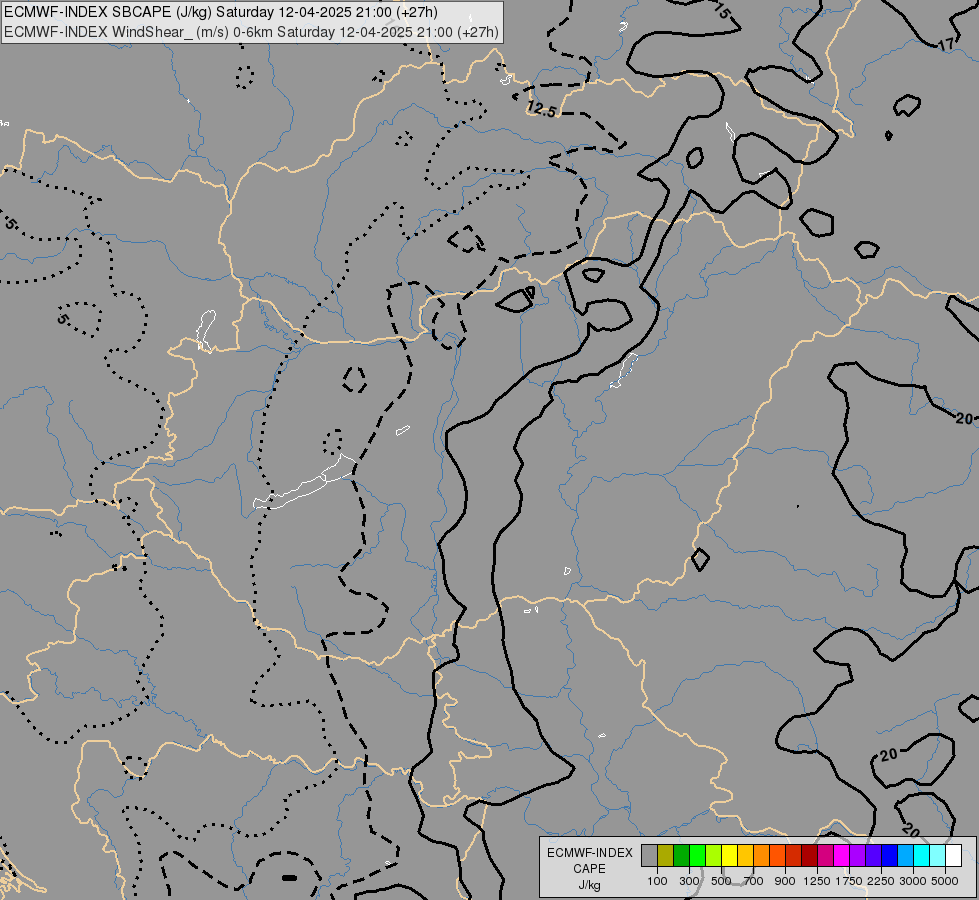Select the 1250 legend value
This screenshot has height=900, width=979.
click(817, 881)
